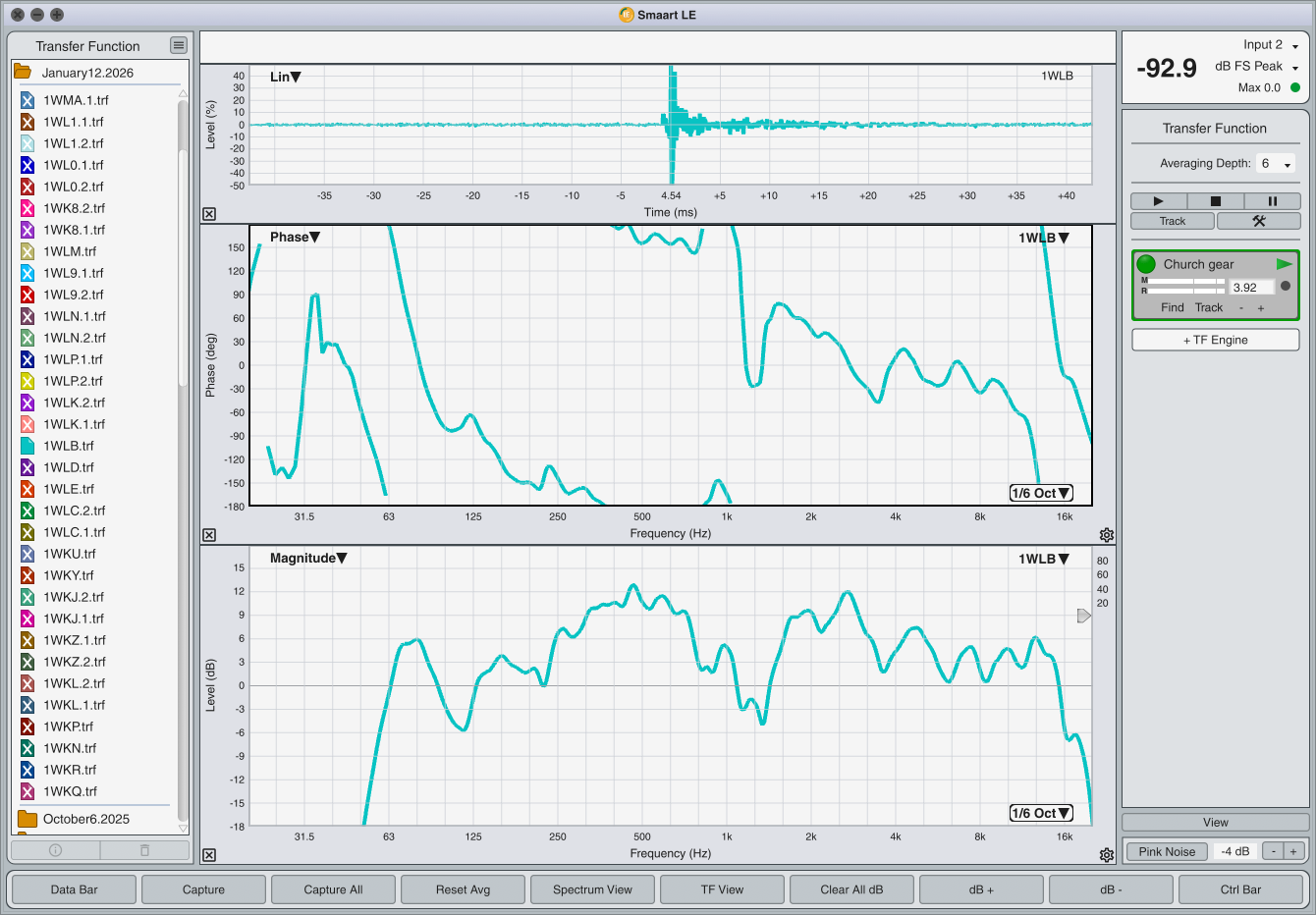Select the 1WLP.2.trf trace icon
The image size is (1316, 915).
[27, 381]
